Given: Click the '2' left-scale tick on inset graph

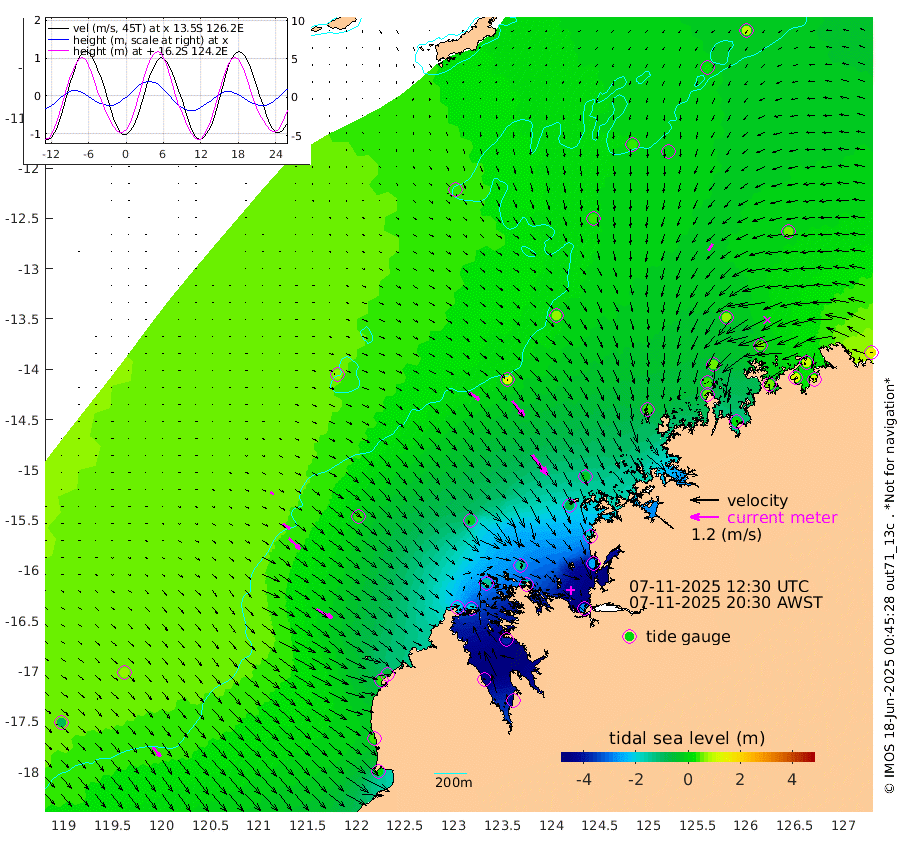Looking at the screenshot, I should coord(37,20).
